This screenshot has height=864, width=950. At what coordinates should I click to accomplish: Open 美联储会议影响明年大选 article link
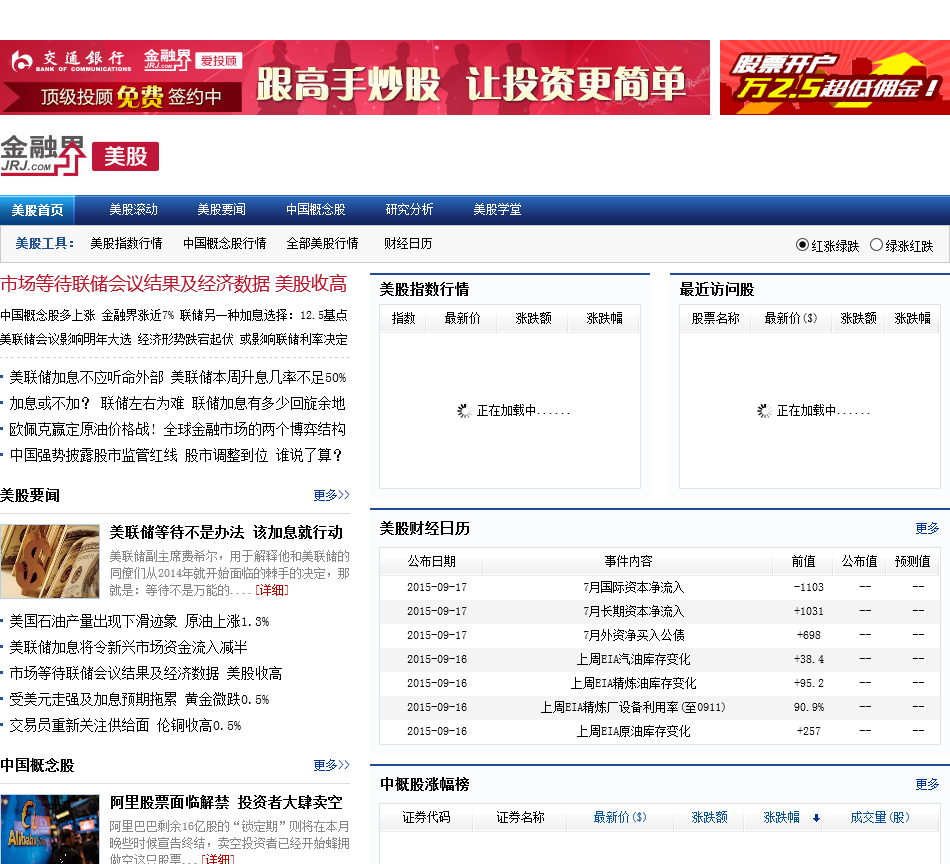pos(65,339)
